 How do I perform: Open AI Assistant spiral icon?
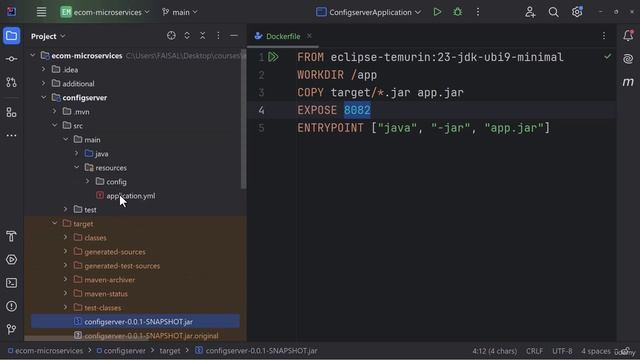tap(628, 59)
